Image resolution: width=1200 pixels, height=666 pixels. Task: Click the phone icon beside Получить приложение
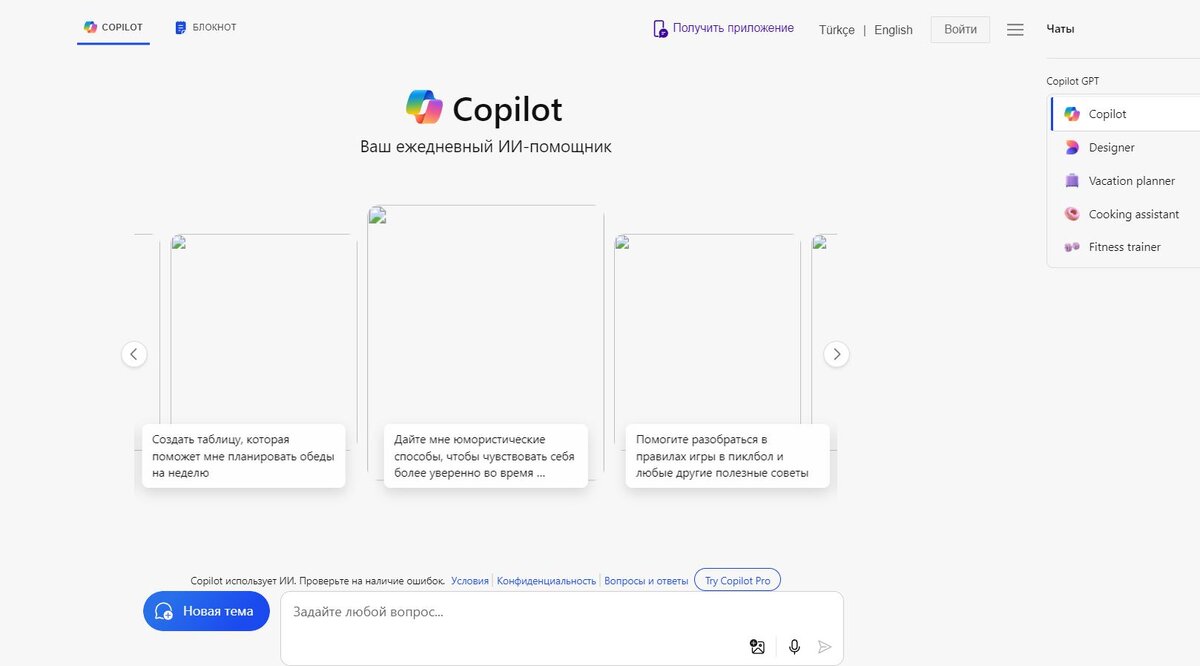(x=660, y=29)
